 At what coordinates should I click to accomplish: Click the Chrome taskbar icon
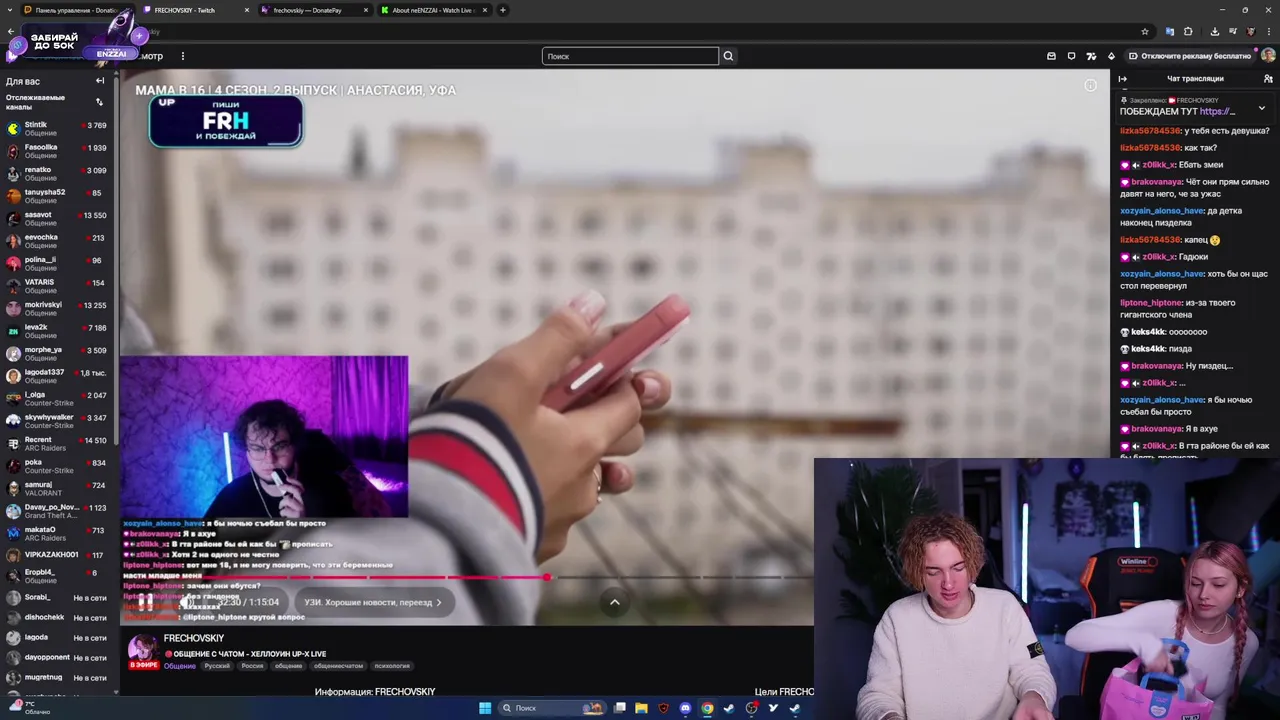tap(707, 708)
